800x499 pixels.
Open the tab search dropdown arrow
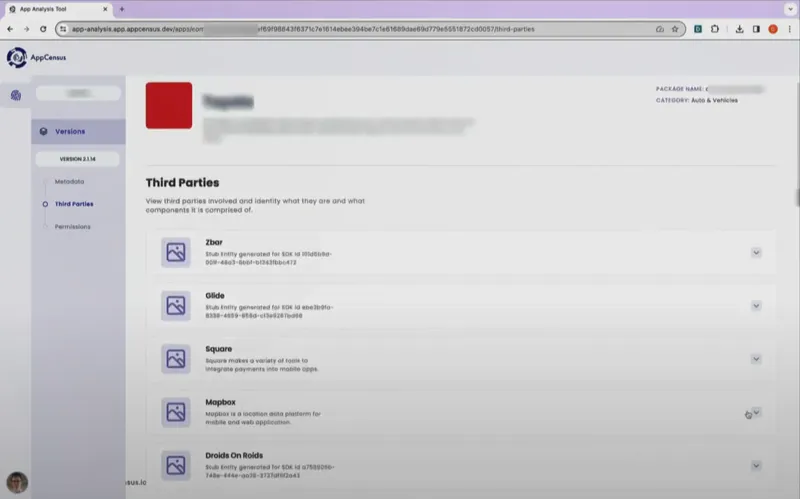790,9
